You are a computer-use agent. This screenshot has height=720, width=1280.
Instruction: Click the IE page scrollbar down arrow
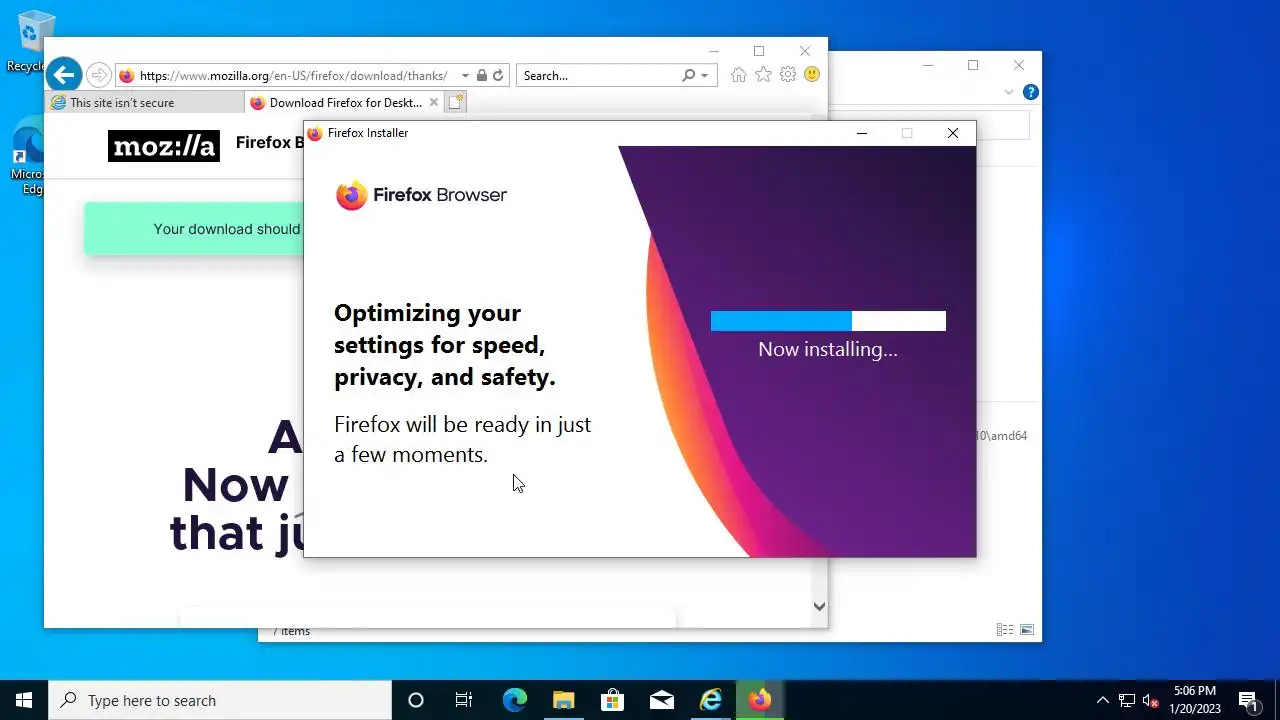pos(819,606)
